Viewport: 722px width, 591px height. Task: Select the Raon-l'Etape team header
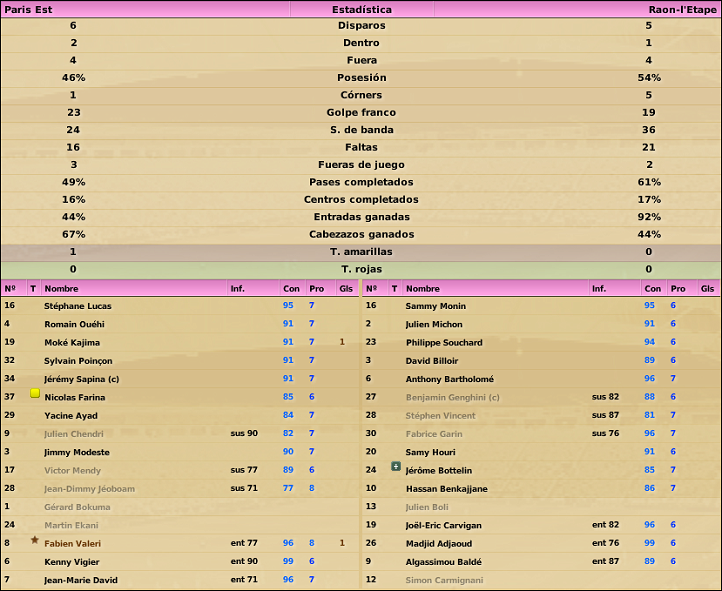point(682,9)
